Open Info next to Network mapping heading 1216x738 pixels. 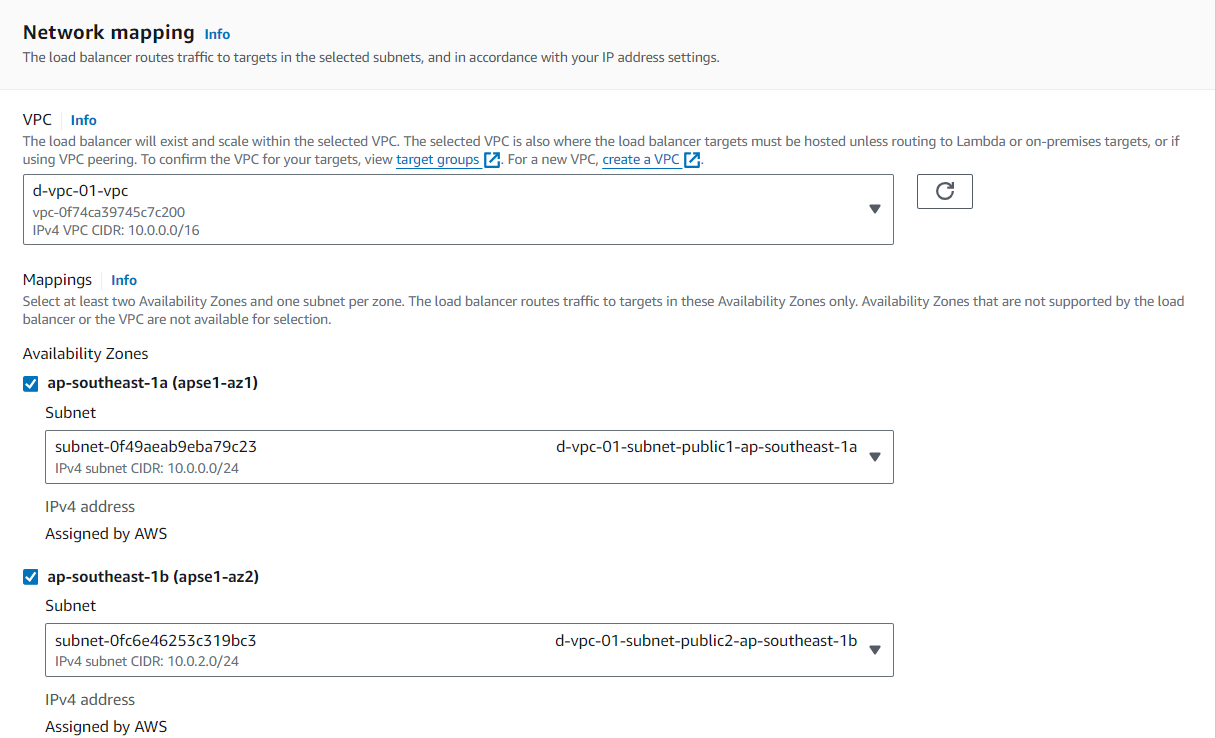[217, 34]
